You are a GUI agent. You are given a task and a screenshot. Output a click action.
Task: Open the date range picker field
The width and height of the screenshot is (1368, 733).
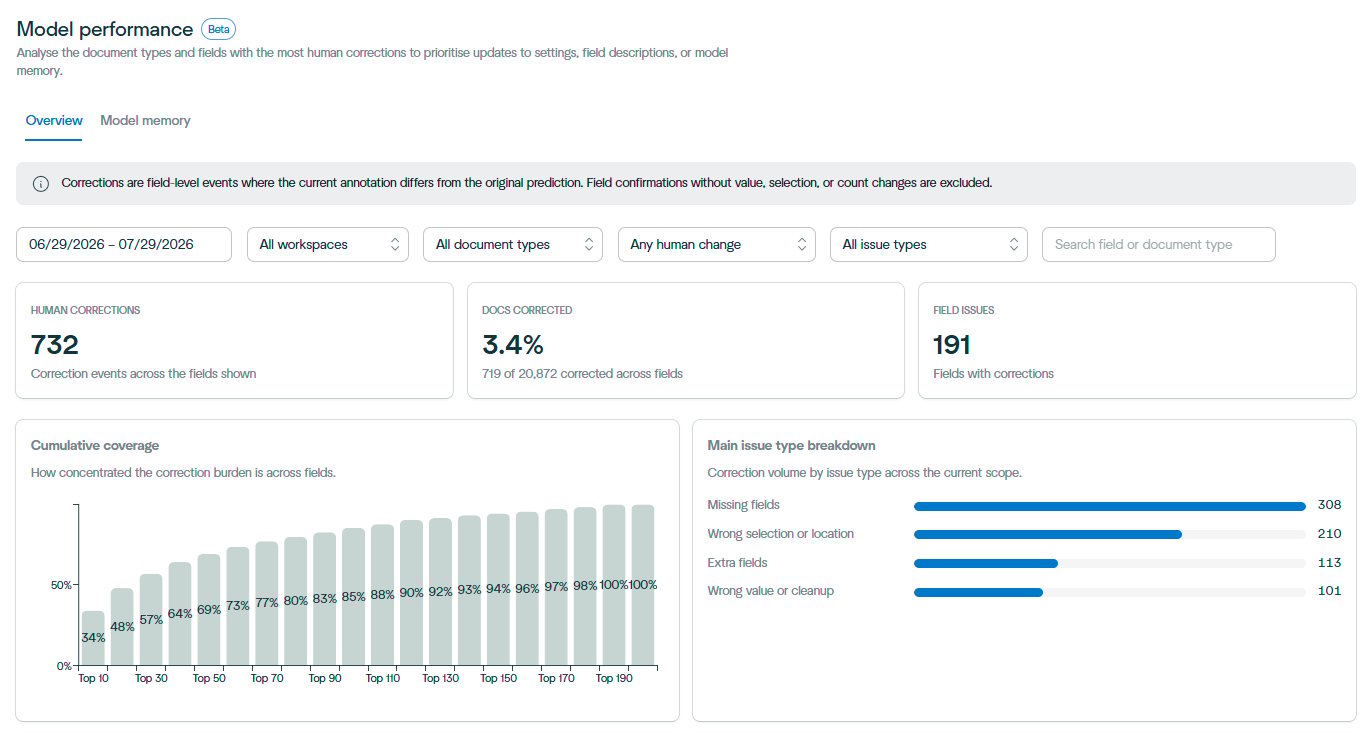(x=124, y=244)
